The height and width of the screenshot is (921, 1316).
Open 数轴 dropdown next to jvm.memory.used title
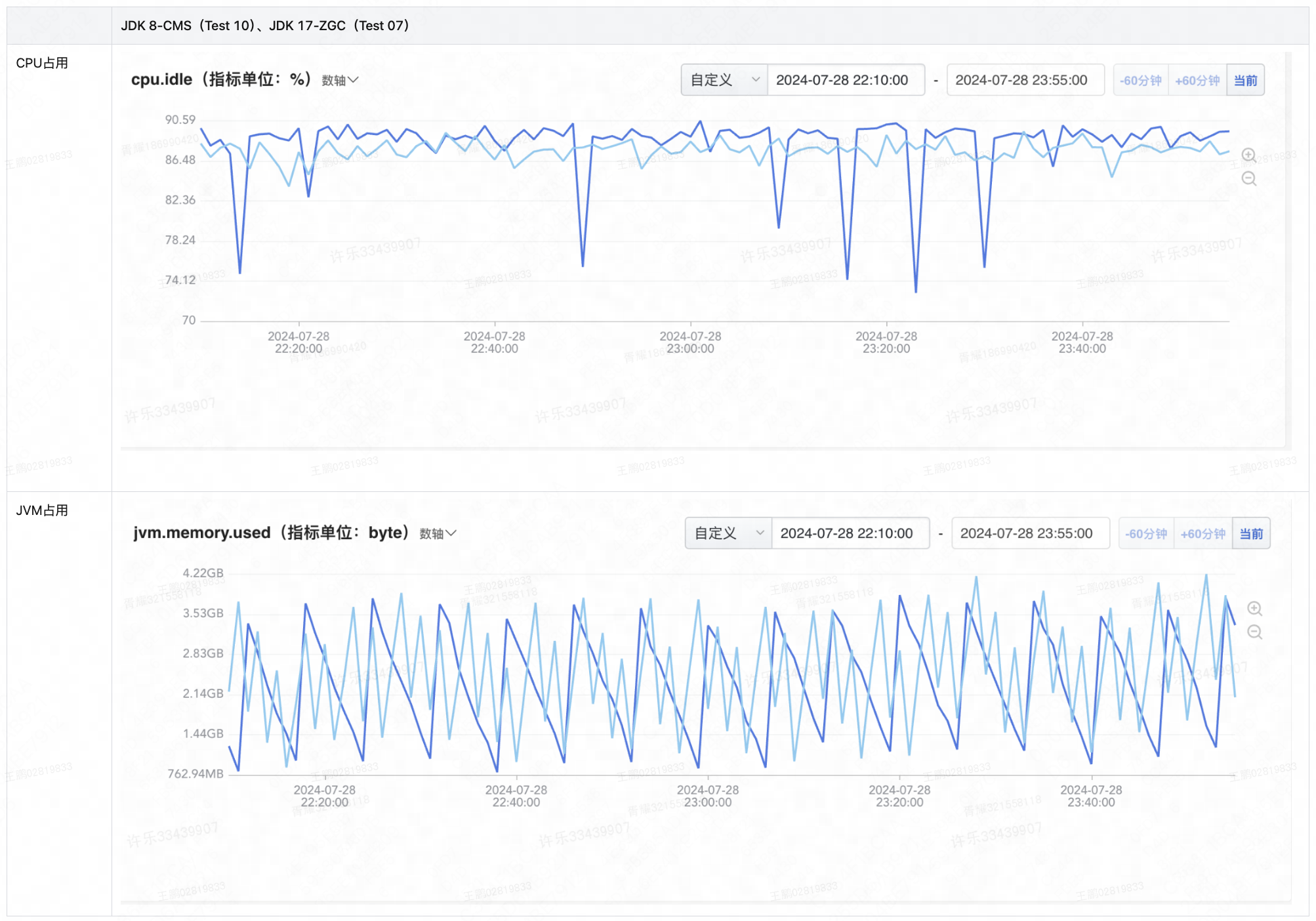pyautogui.click(x=438, y=533)
